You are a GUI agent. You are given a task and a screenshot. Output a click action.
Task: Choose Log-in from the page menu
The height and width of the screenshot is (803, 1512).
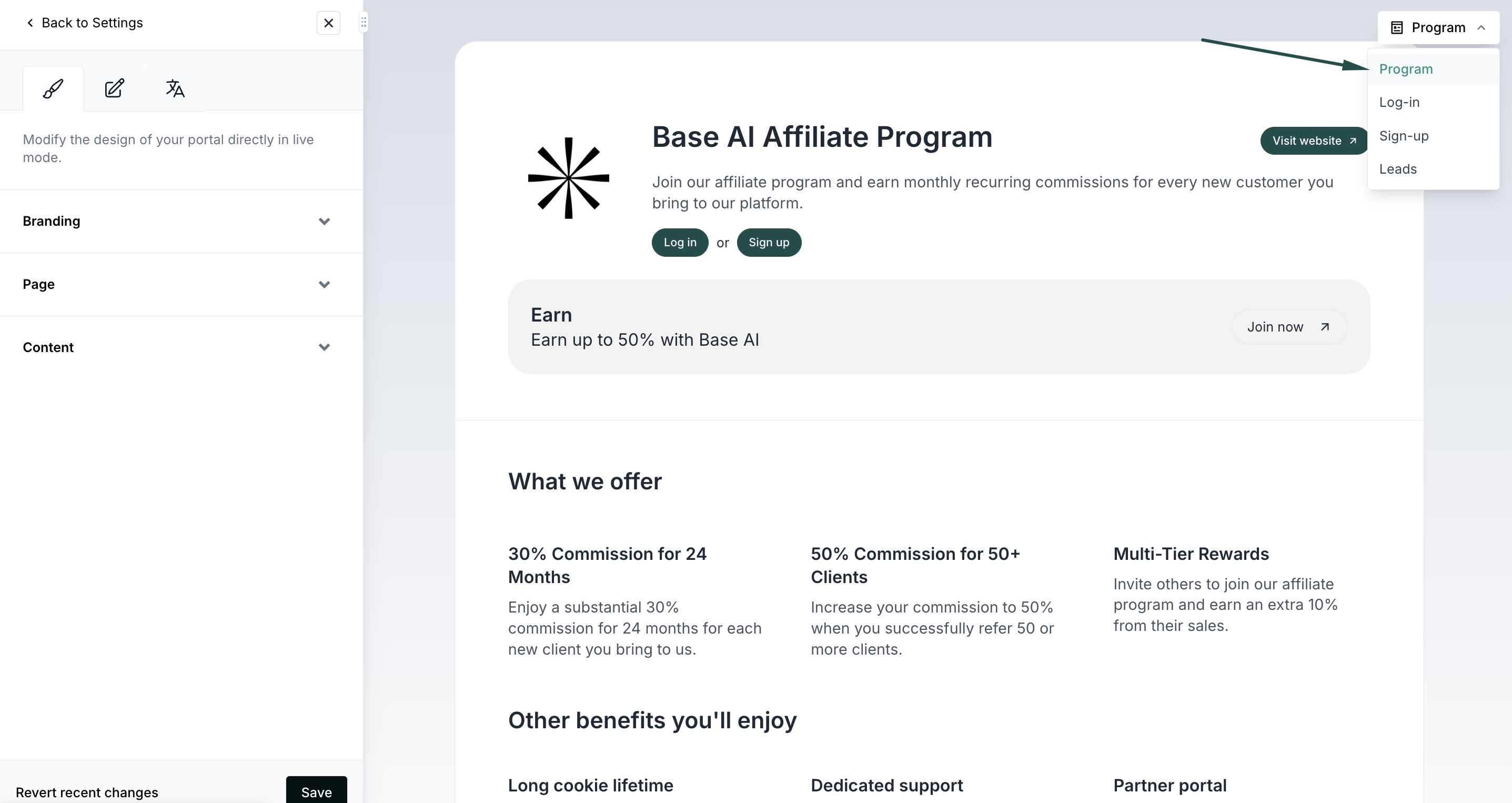pos(1399,102)
